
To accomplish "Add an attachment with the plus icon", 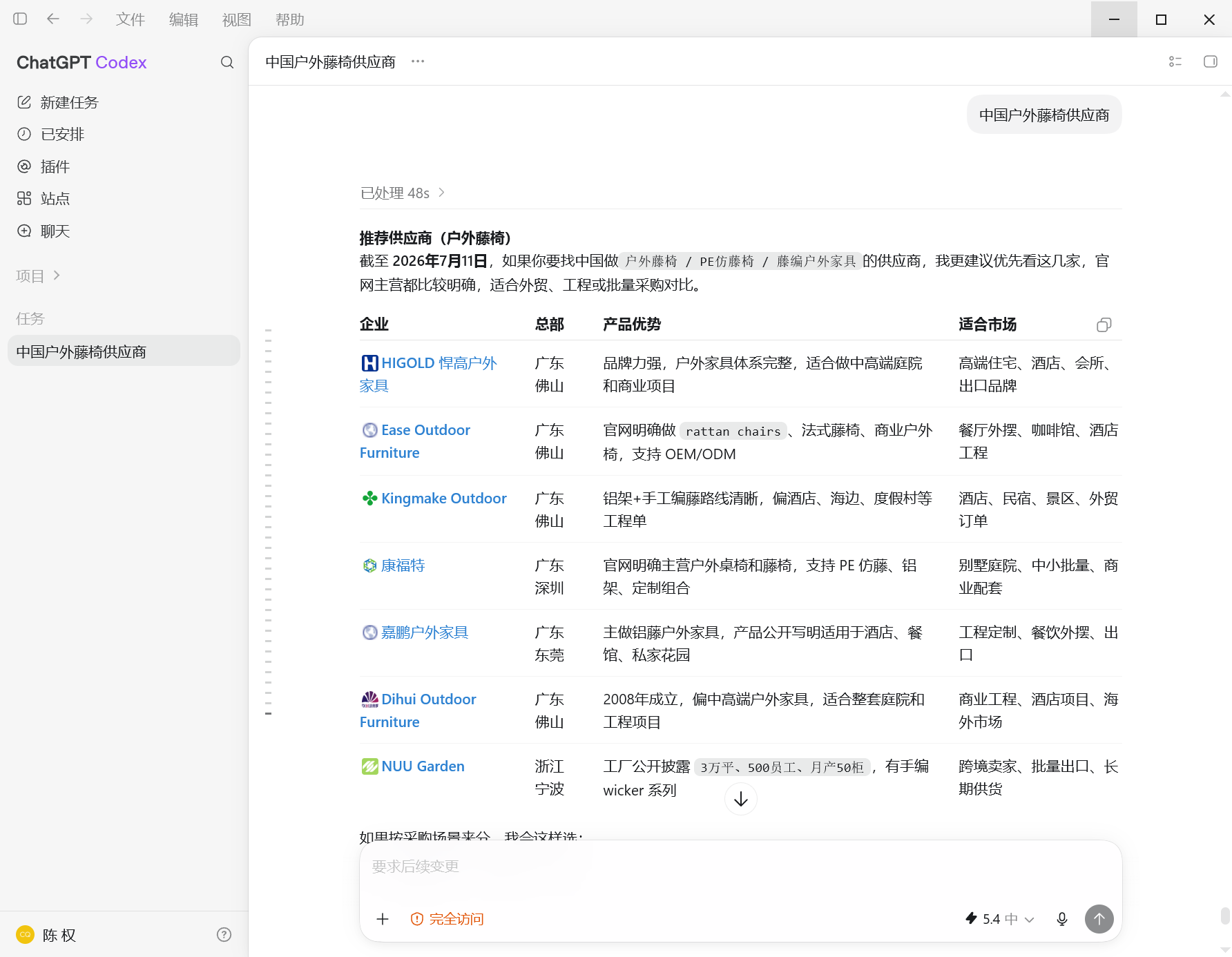I will coord(383,919).
